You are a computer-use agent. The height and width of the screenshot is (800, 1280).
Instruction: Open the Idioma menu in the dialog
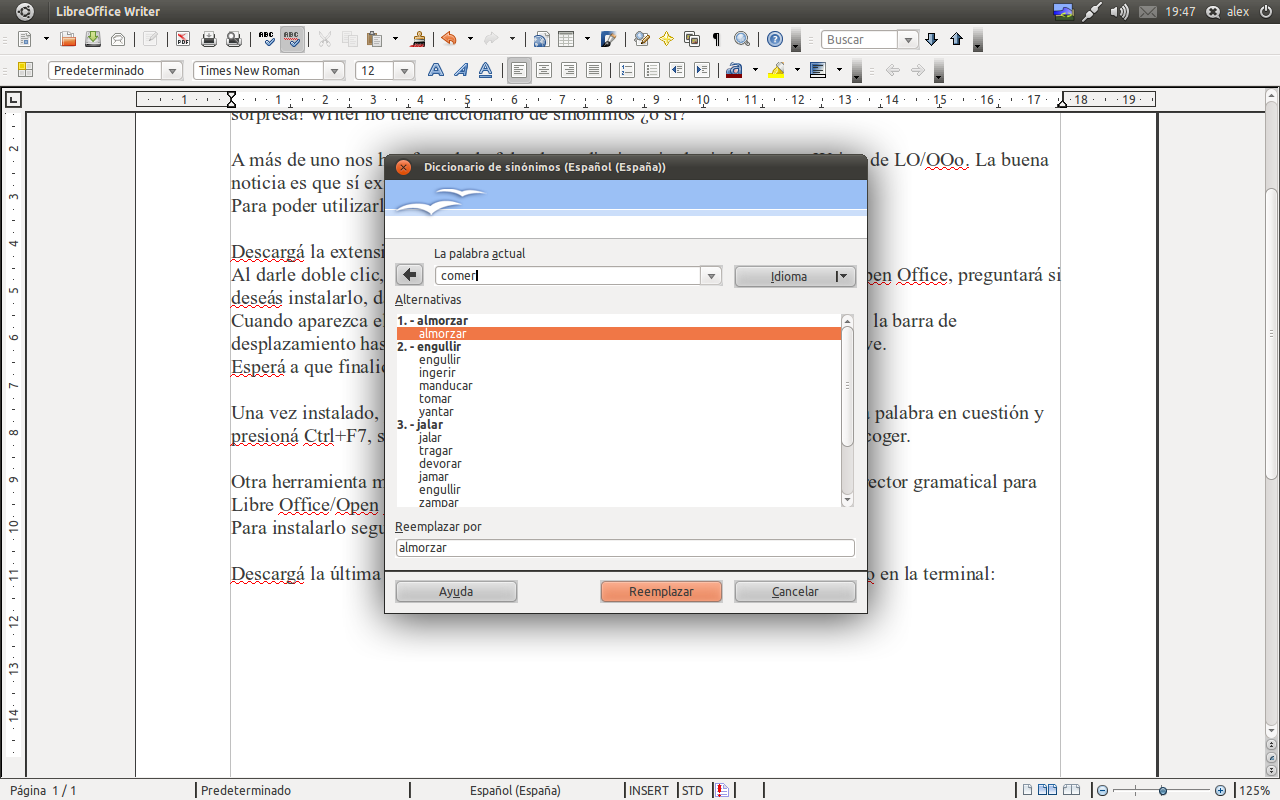click(795, 276)
